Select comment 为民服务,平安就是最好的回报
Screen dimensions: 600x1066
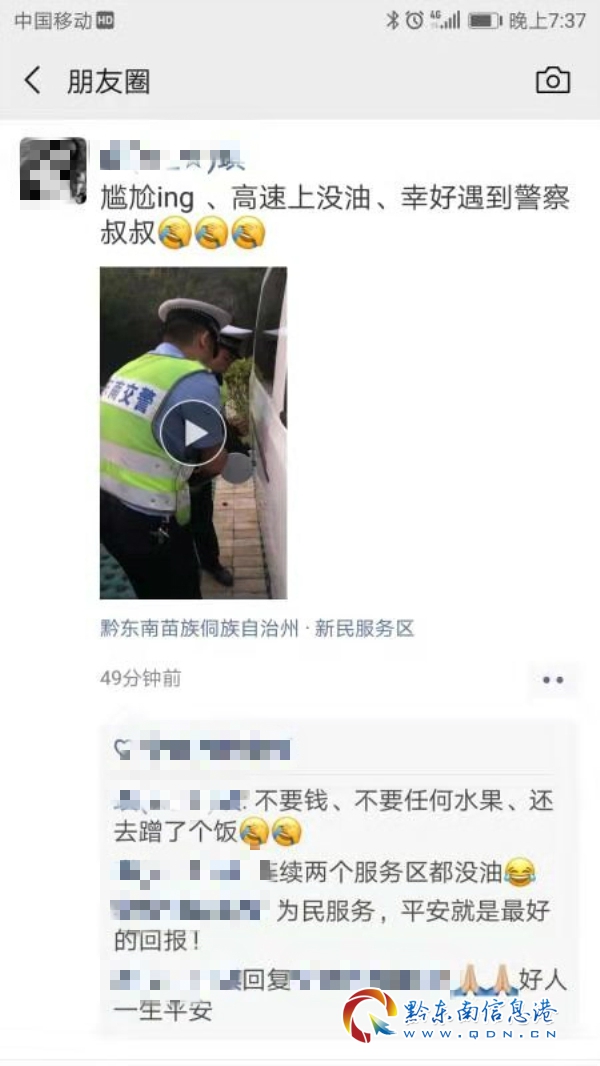click(x=332, y=925)
